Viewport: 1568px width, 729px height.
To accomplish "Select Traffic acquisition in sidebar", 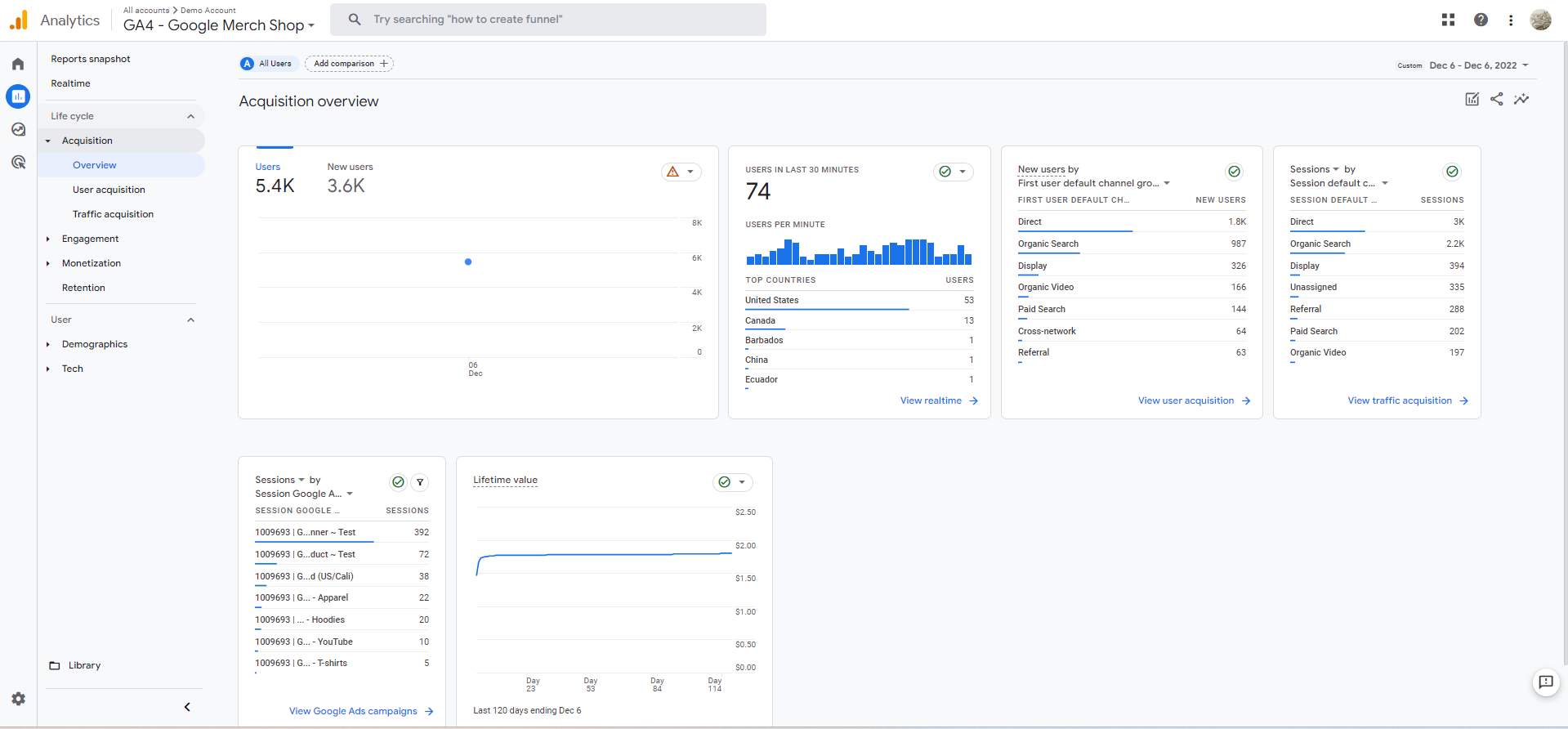I will [113, 214].
